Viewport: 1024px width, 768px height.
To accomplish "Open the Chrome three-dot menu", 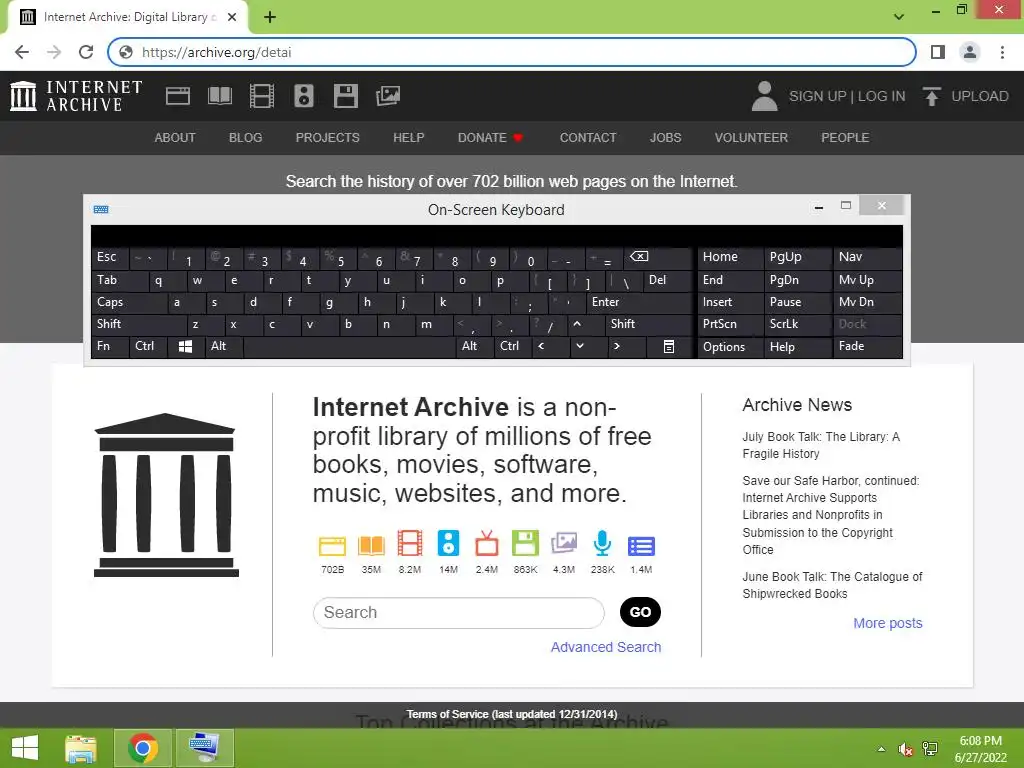I will pyautogui.click(x=1002, y=52).
